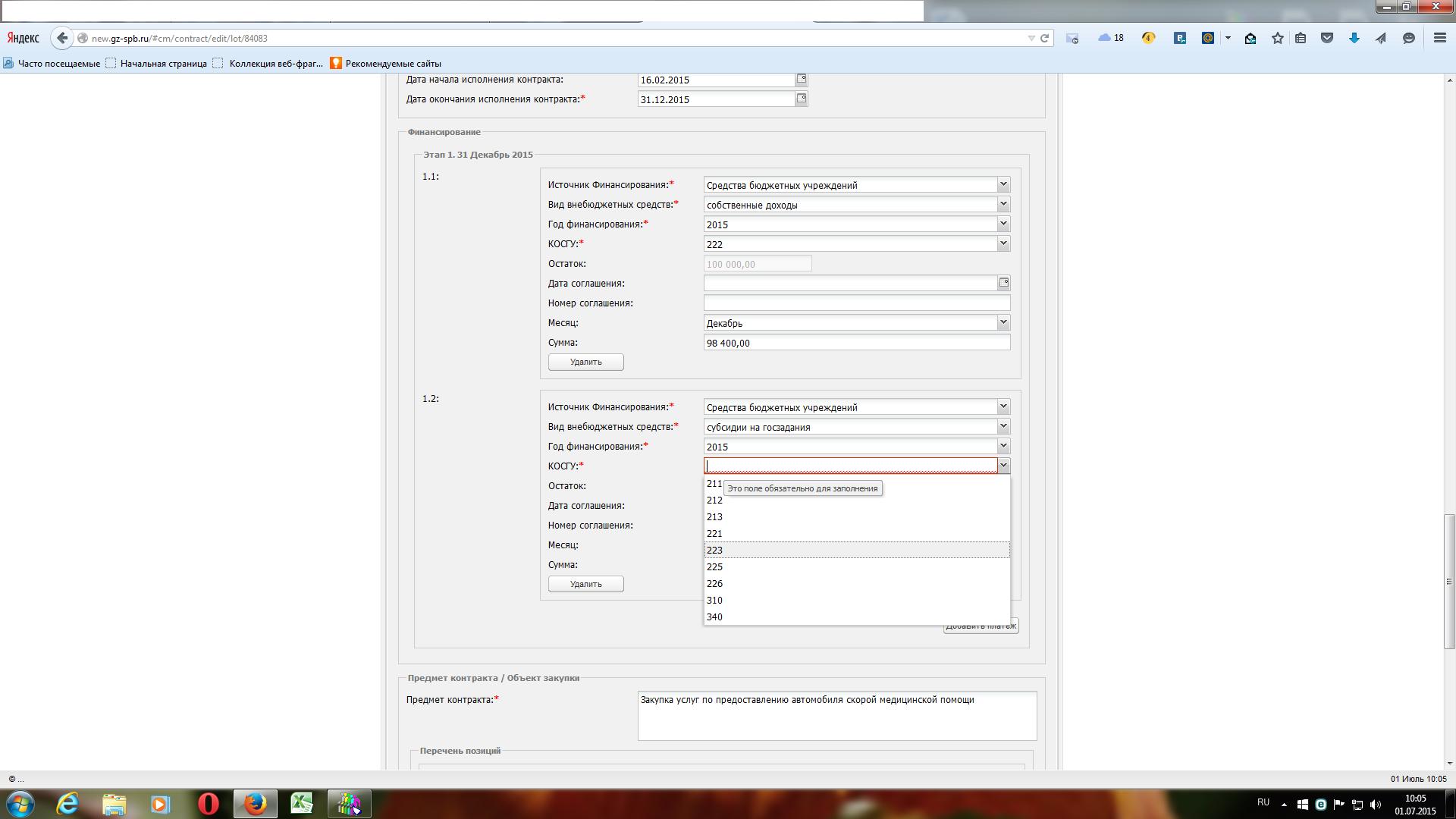Screen dimensions: 1456x819
Task: Click Удалить button under payment 1.1
Action: coord(585,362)
